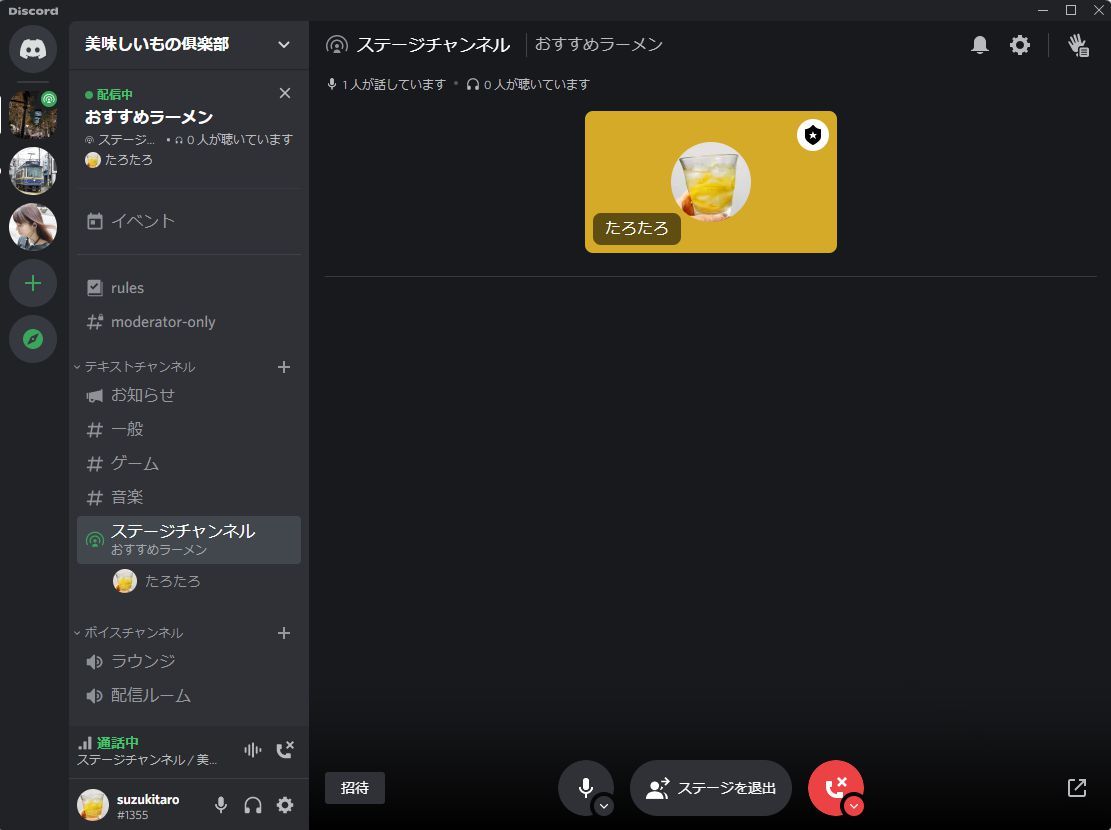The height and width of the screenshot is (830, 1111).
Task: Select the server icon with green stage badge
Action: pyautogui.click(x=33, y=113)
